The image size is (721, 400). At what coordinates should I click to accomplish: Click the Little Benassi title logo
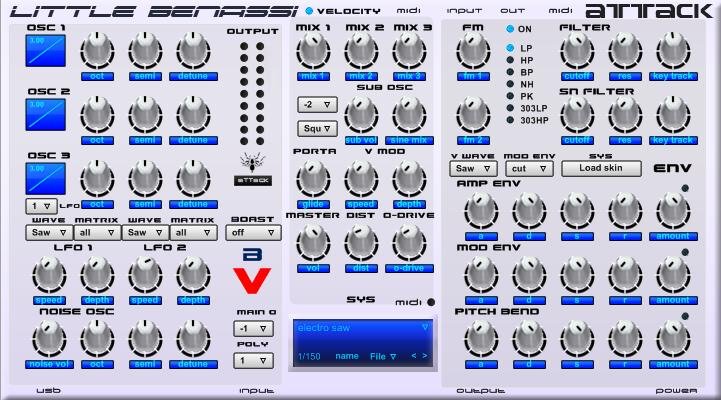point(148,11)
